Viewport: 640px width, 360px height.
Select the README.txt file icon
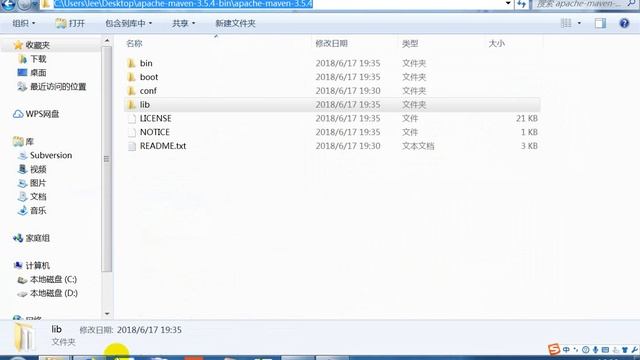131,146
